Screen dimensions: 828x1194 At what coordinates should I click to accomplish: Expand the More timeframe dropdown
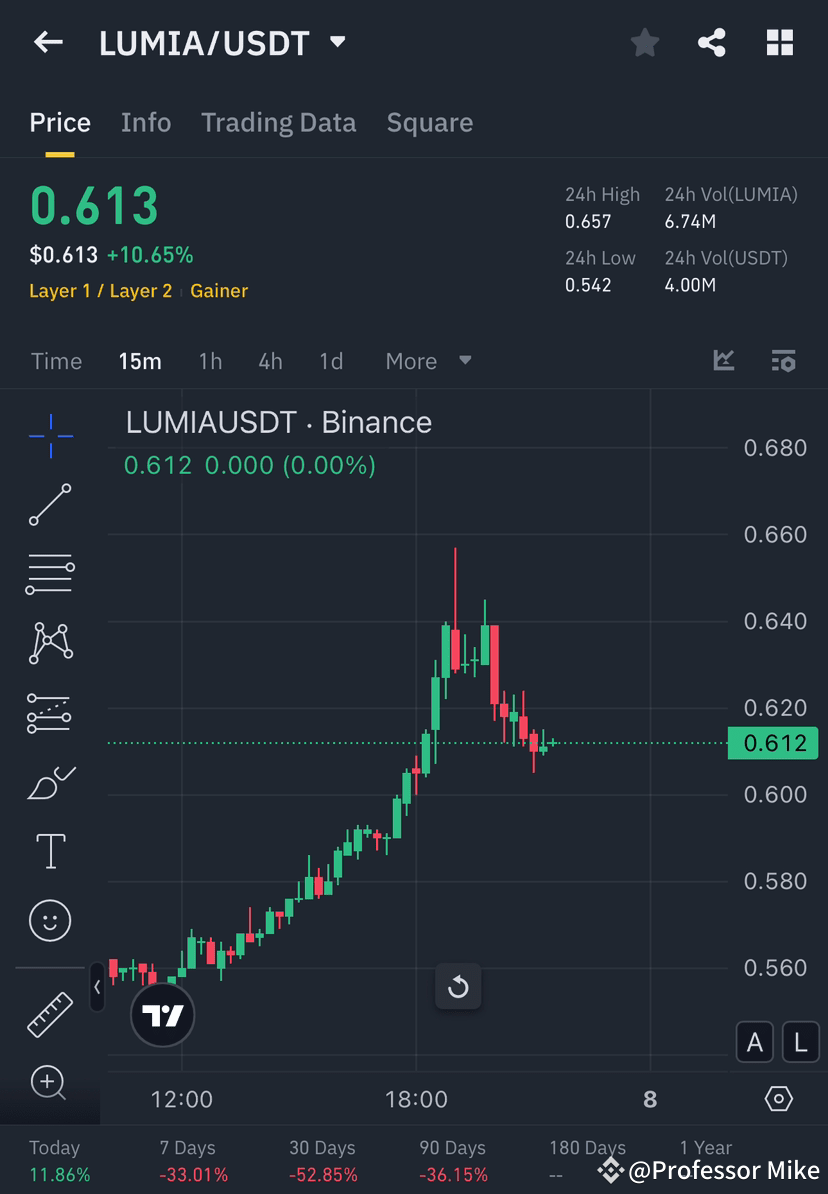pos(427,361)
